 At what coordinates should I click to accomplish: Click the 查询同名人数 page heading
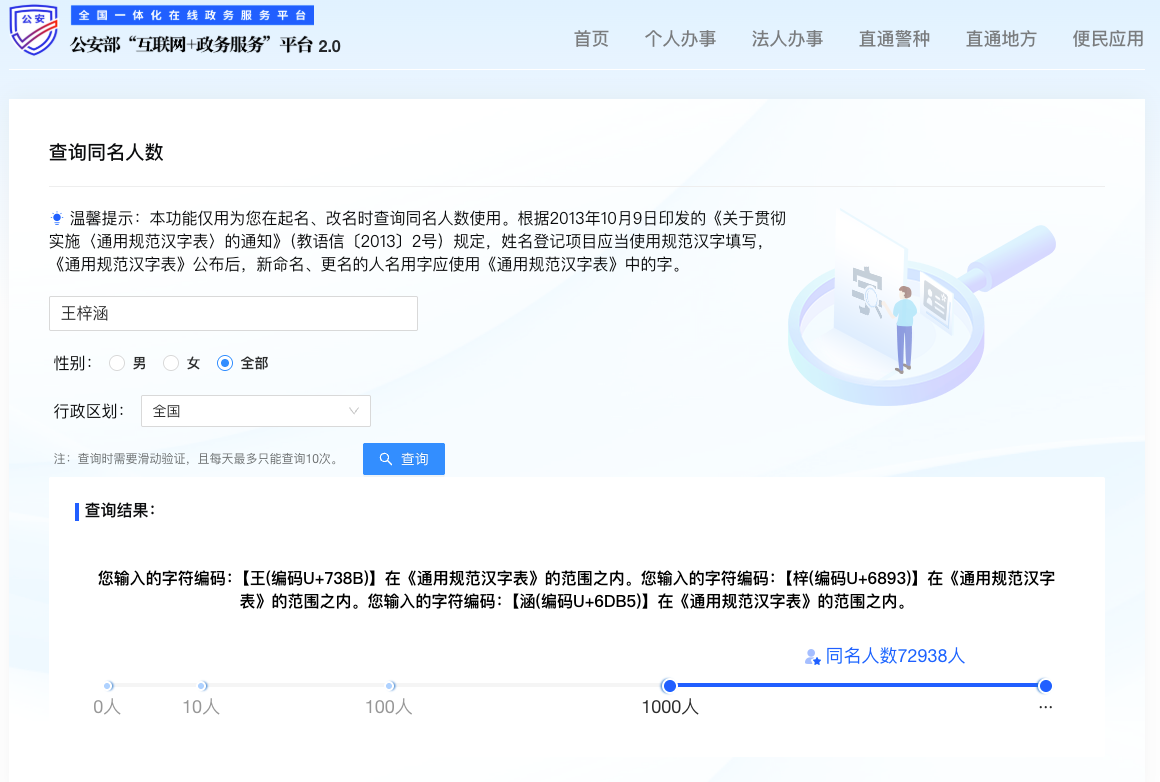click(x=106, y=152)
